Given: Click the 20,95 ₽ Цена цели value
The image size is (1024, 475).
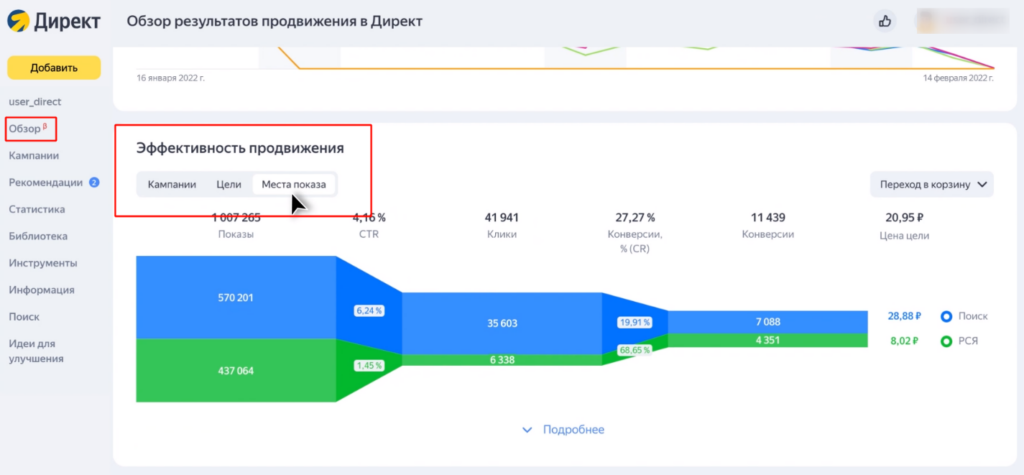Looking at the screenshot, I should [x=904, y=218].
